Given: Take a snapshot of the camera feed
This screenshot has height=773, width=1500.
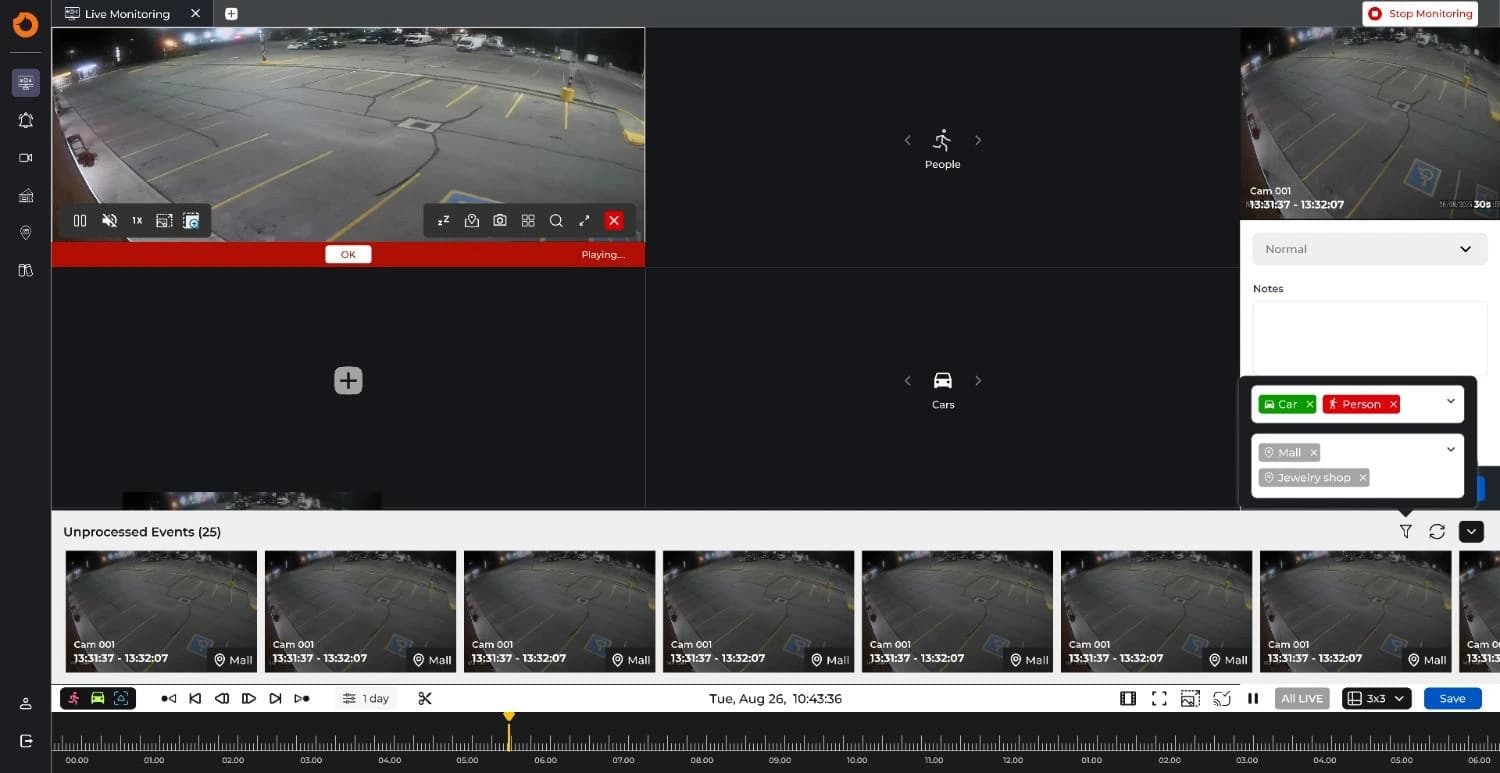Looking at the screenshot, I should click(500, 221).
